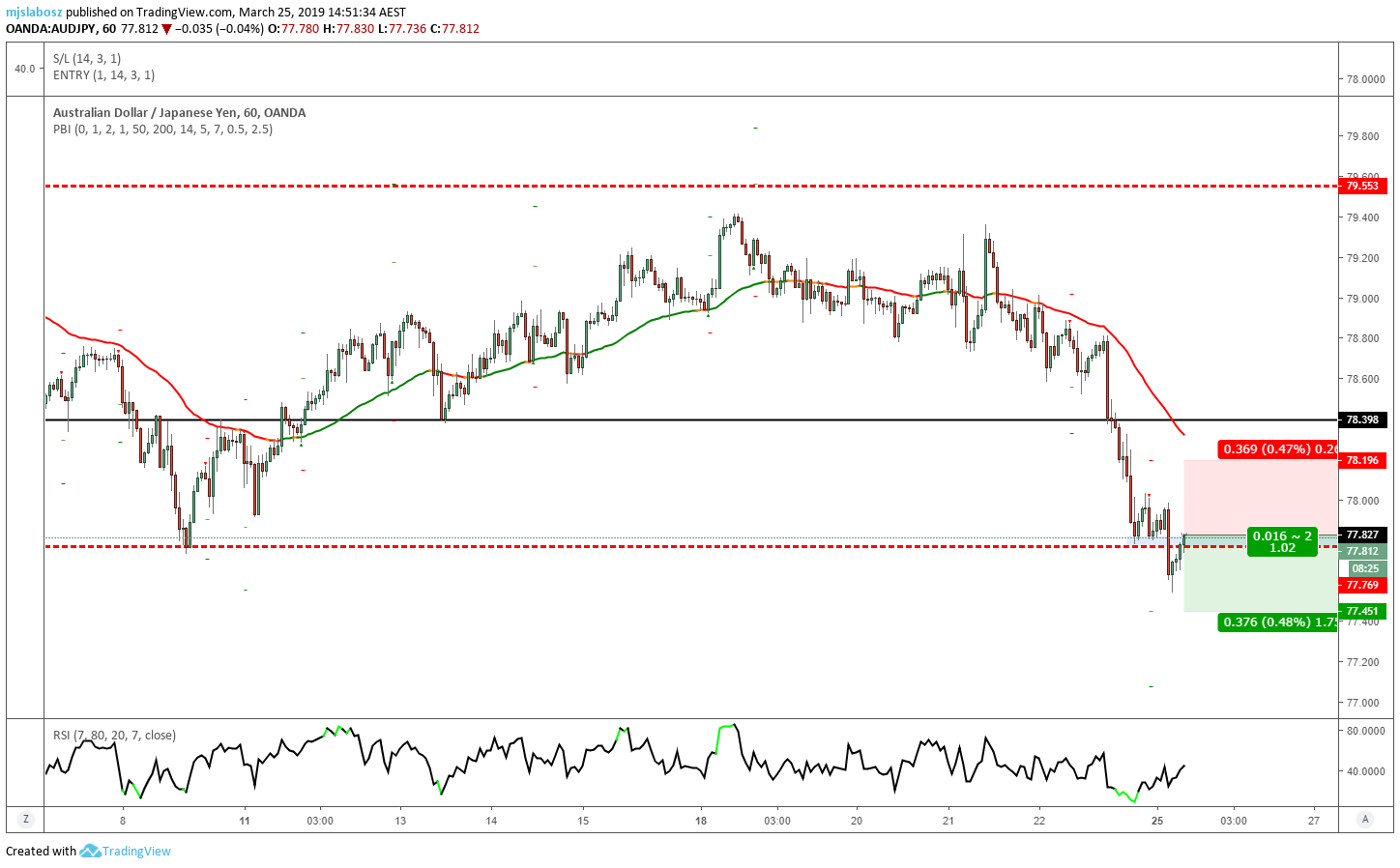This screenshot has height=868, width=1400.
Task: Open the mjslabosz author profile link
Action: point(34,12)
